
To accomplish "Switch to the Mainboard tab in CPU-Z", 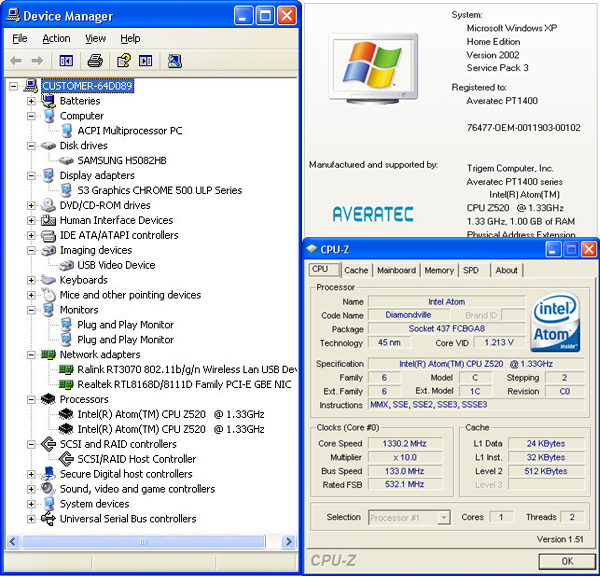I will point(396,270).
